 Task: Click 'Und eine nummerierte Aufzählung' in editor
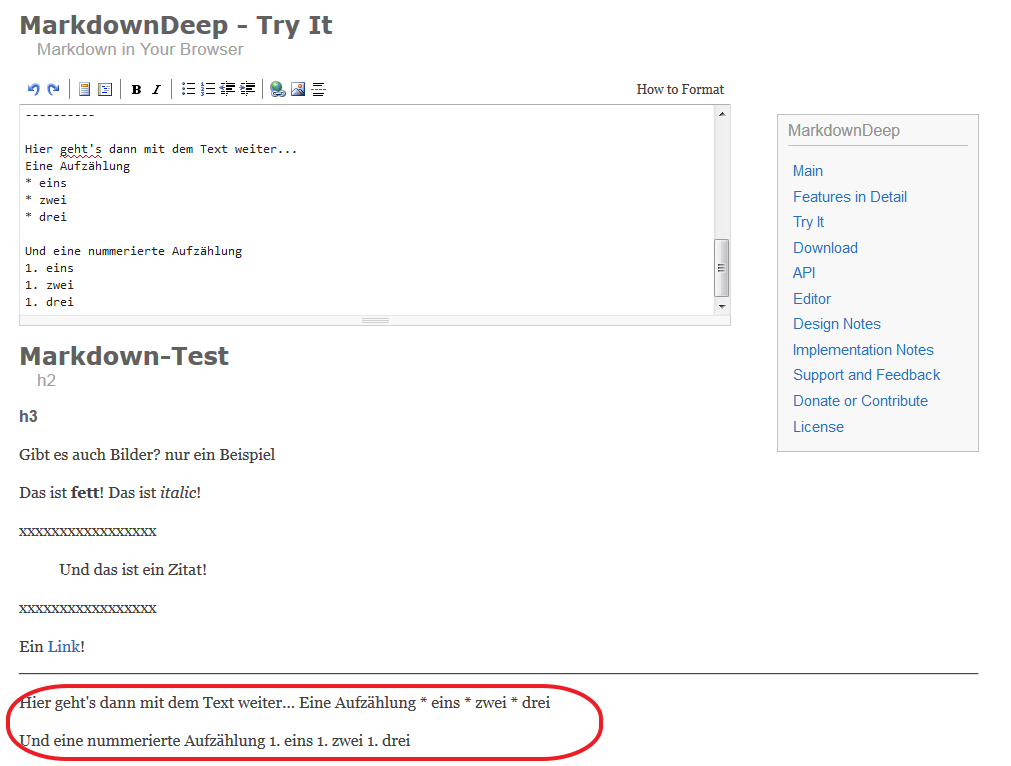click(x=133, y=251)
